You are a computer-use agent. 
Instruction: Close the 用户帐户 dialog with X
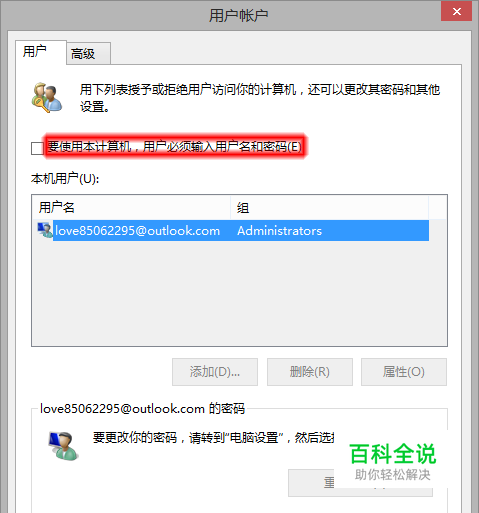[x=456, y=12]
